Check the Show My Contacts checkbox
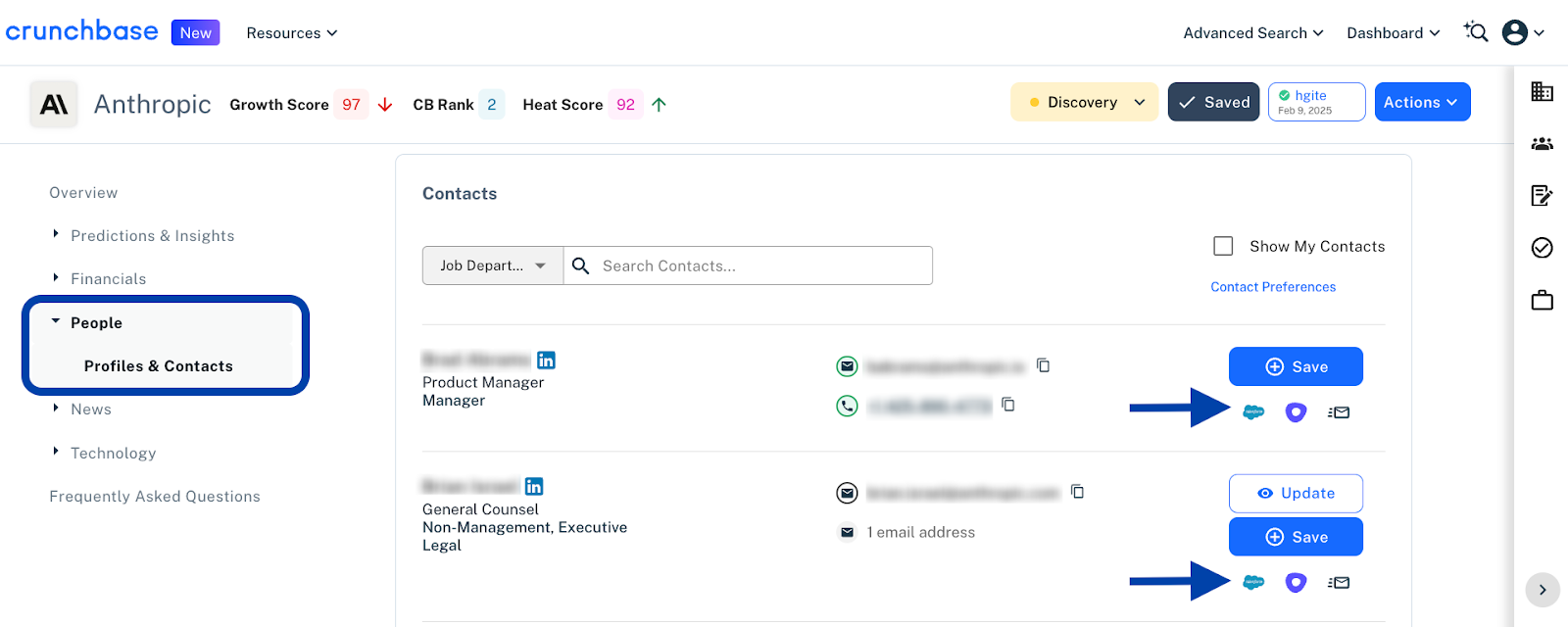 coord(1223,246)
